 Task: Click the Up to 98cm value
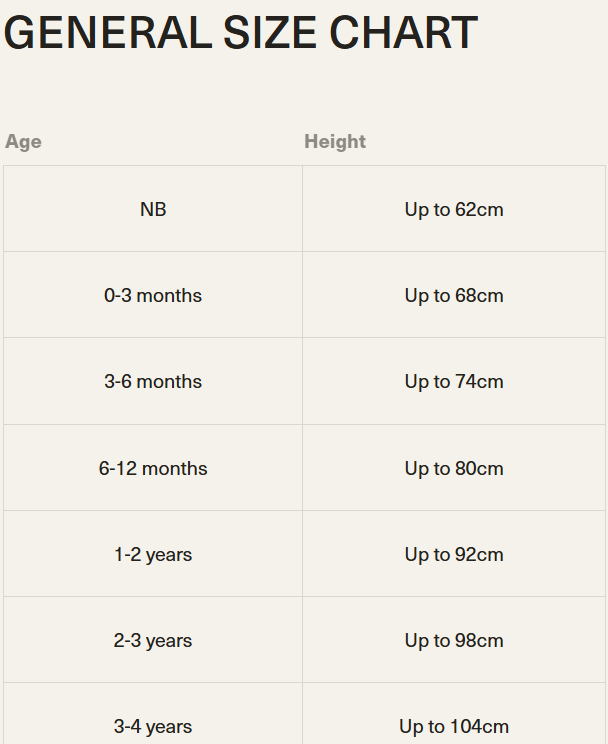click(454, 641)
